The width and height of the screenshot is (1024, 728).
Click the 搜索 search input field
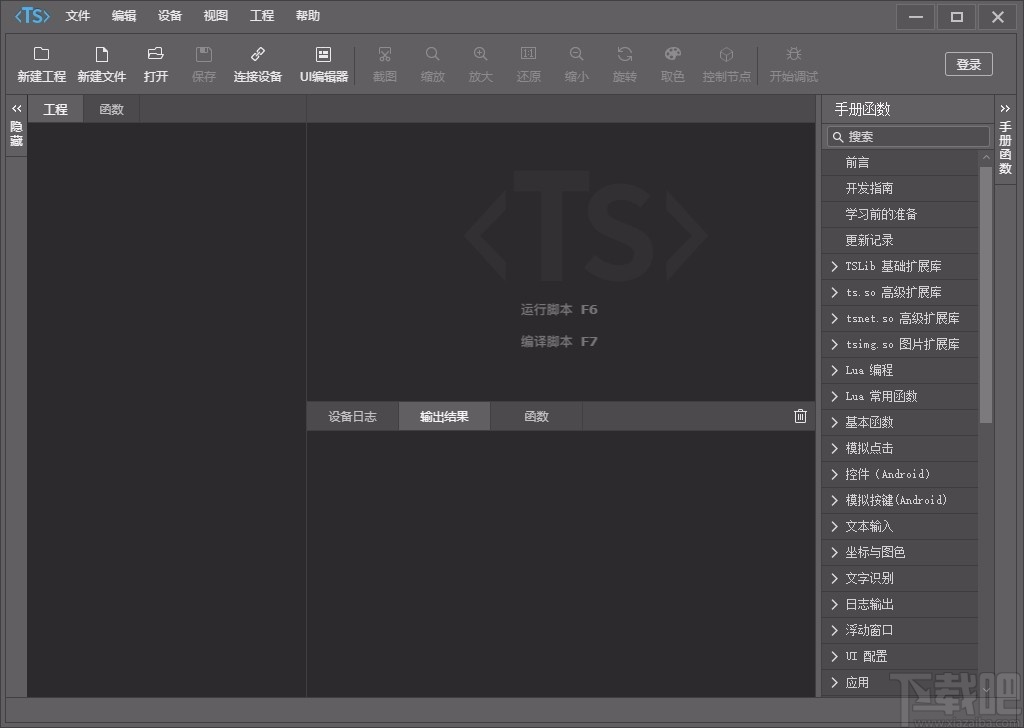coord(907,136)
